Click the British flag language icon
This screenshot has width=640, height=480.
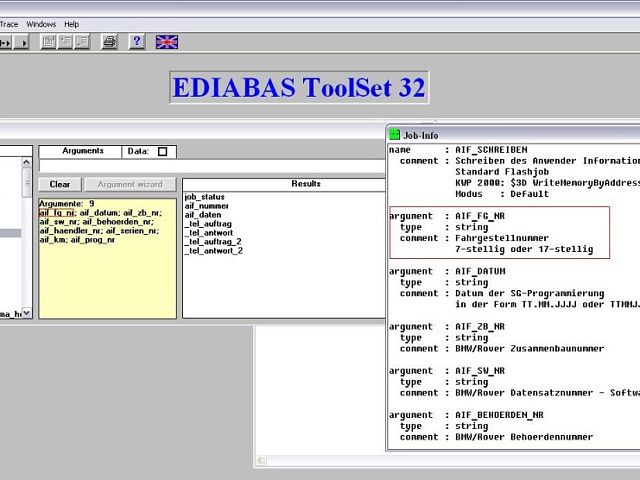[167, 42]
